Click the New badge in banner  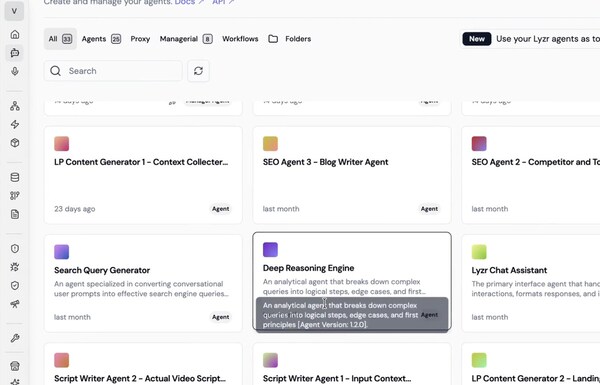tap(476, 39)
